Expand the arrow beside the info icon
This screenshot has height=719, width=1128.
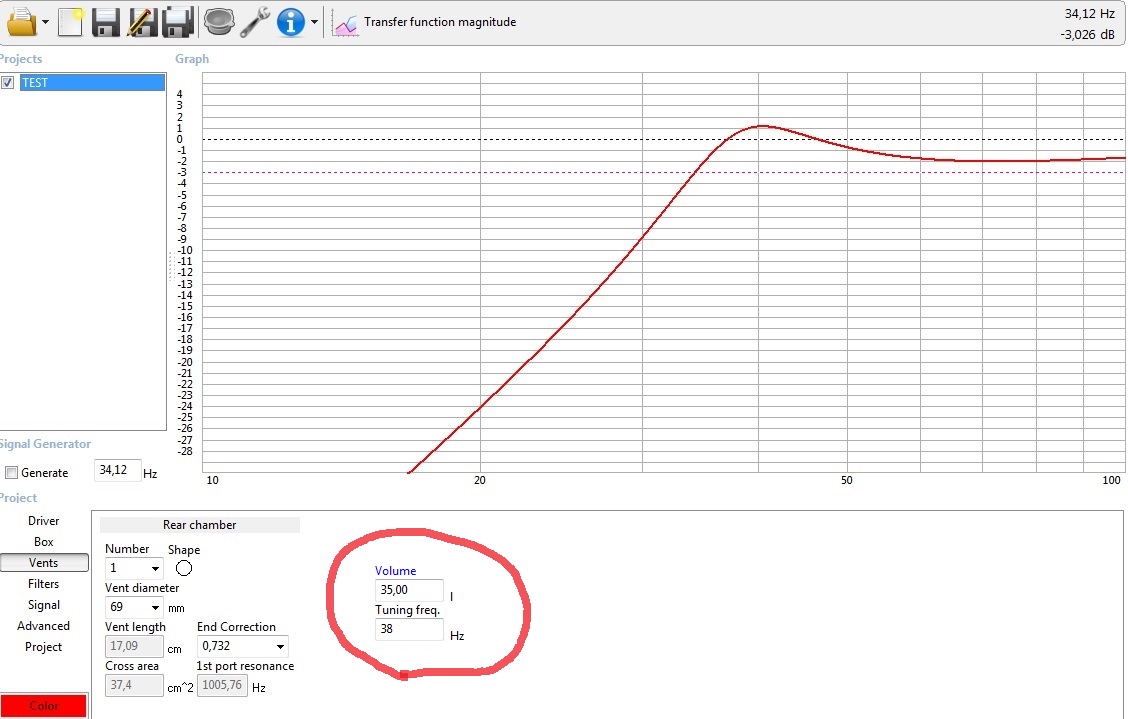[x=314, y=22]
